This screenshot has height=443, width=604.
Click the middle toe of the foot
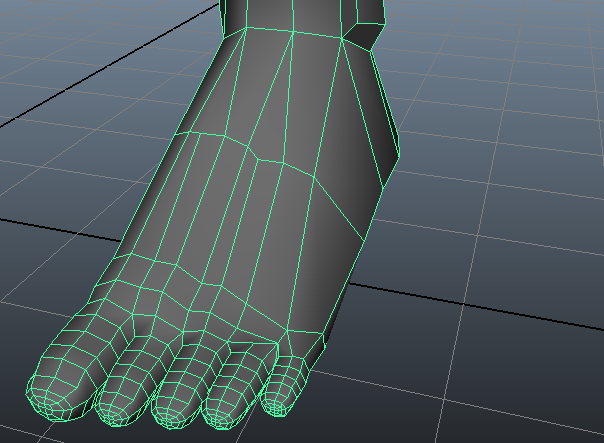182,385
